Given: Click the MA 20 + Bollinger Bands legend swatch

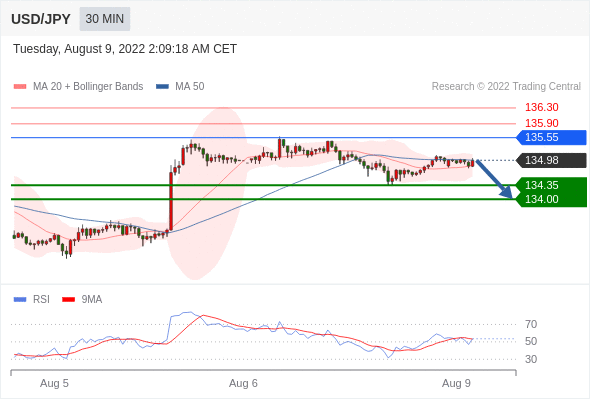Looking at the screenshot, I should (20, 87).
